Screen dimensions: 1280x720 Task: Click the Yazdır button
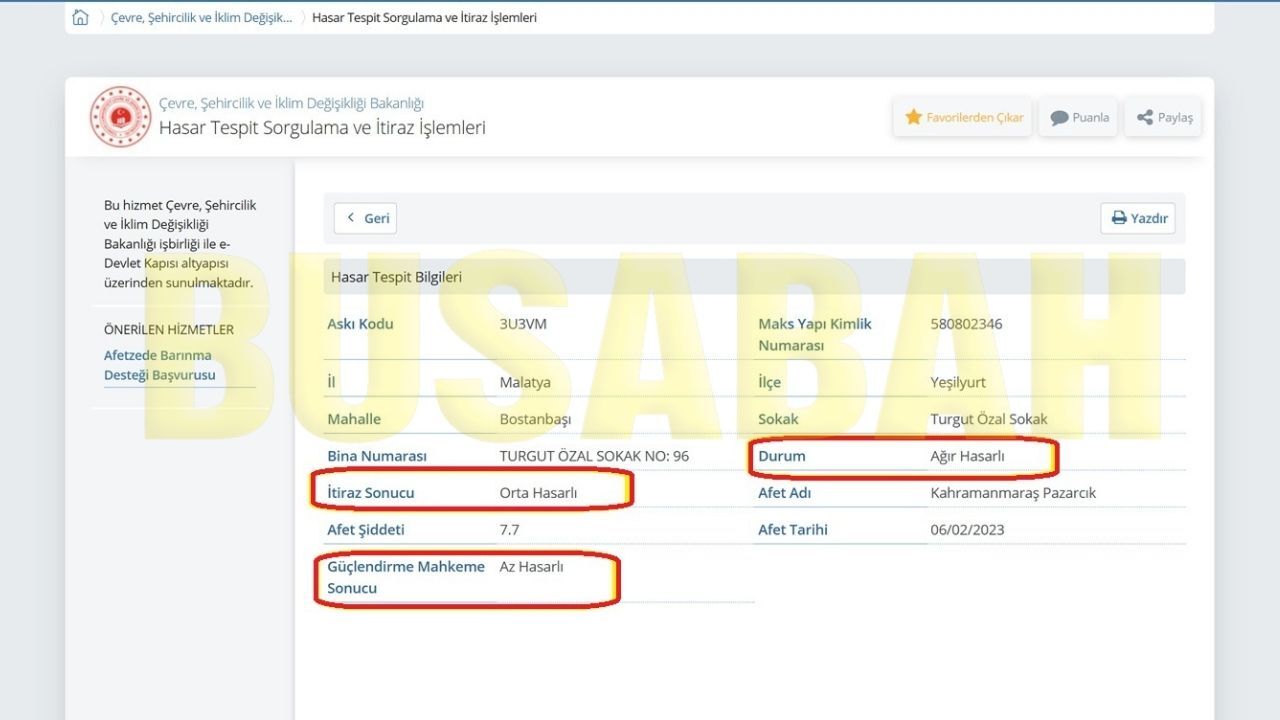pyautogui.click(x=1138, y=218)
